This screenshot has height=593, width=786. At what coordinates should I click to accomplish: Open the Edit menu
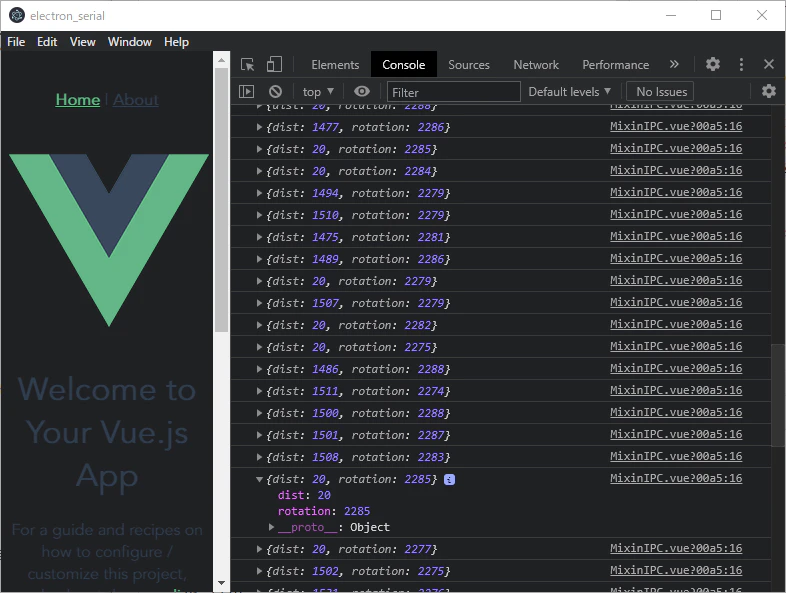tap(47, 42)
